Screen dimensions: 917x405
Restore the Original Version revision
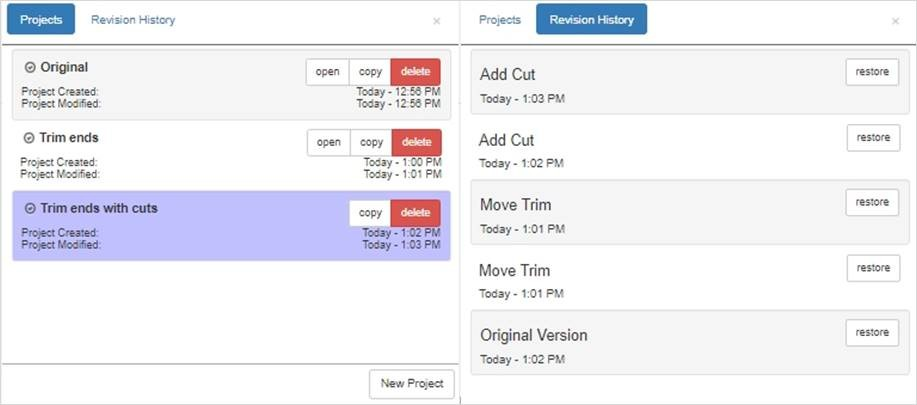[x=872, y=333]
